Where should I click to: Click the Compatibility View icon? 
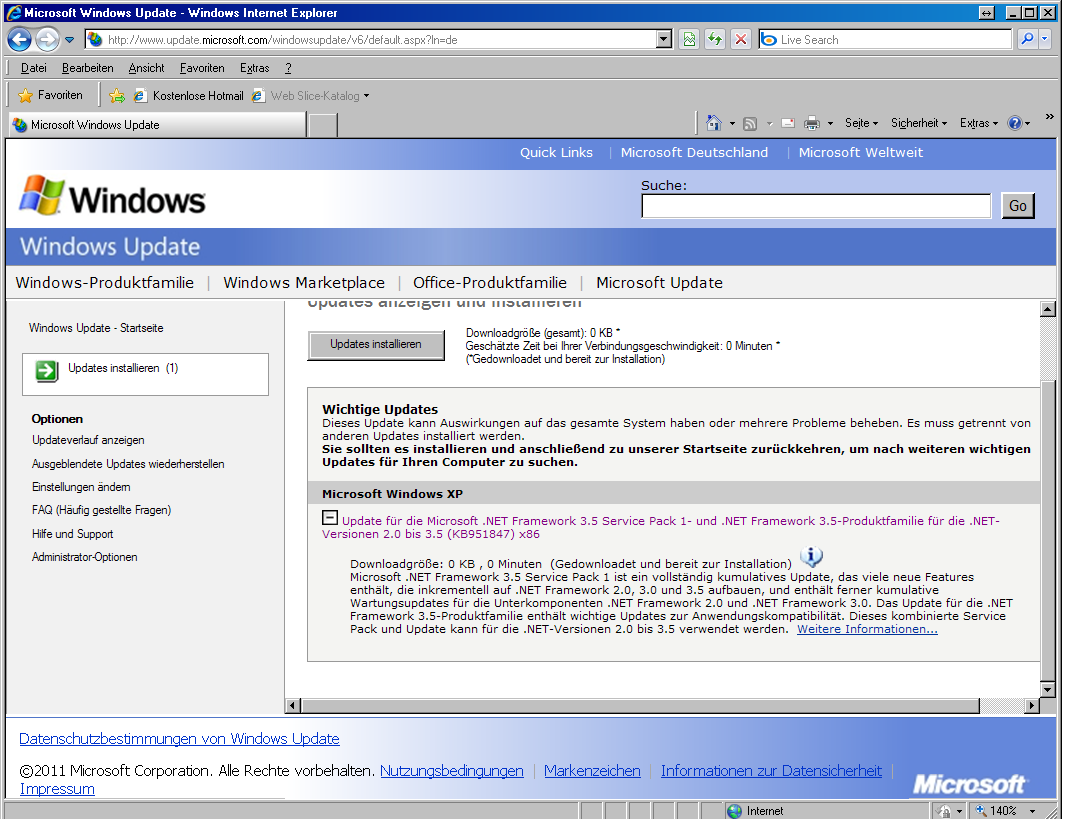(689, 40)
